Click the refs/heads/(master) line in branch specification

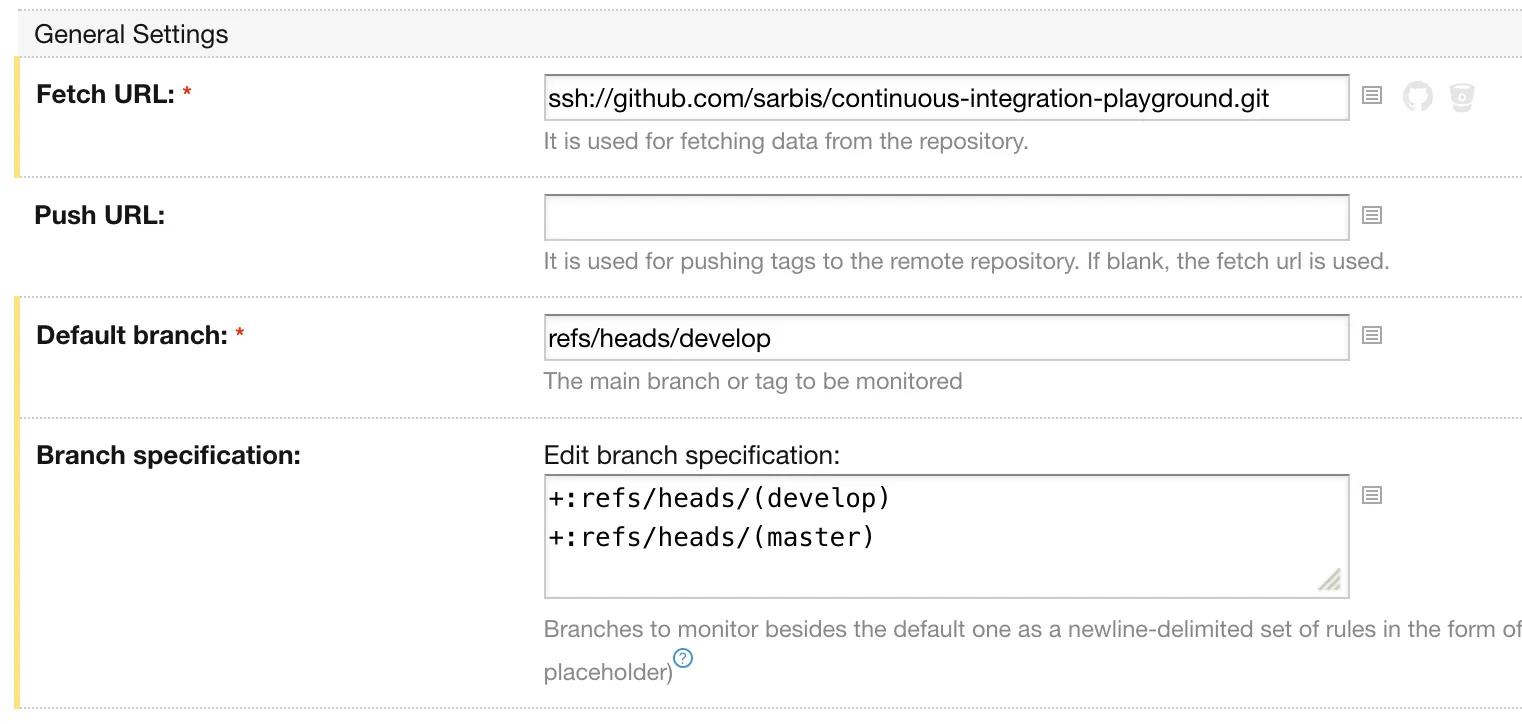click(711, 537)
